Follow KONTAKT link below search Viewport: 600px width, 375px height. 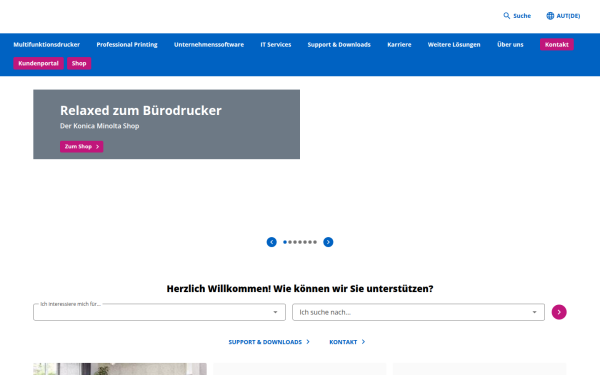click(x=347, y=342)
